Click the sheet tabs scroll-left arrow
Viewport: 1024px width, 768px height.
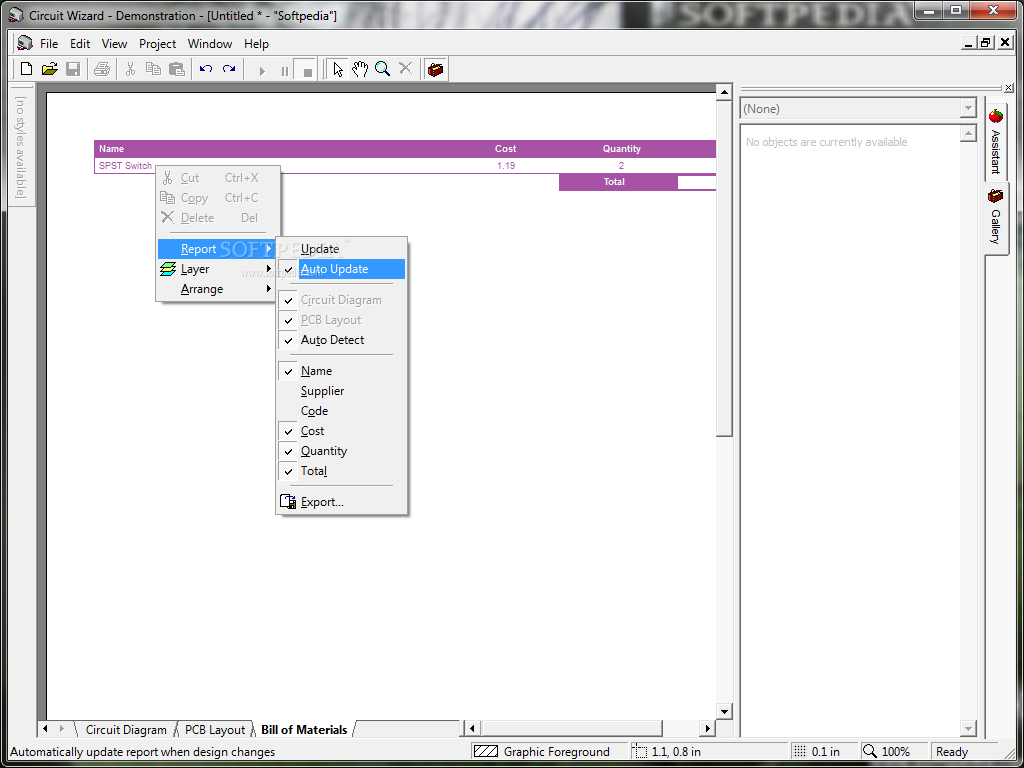(45, 728)
